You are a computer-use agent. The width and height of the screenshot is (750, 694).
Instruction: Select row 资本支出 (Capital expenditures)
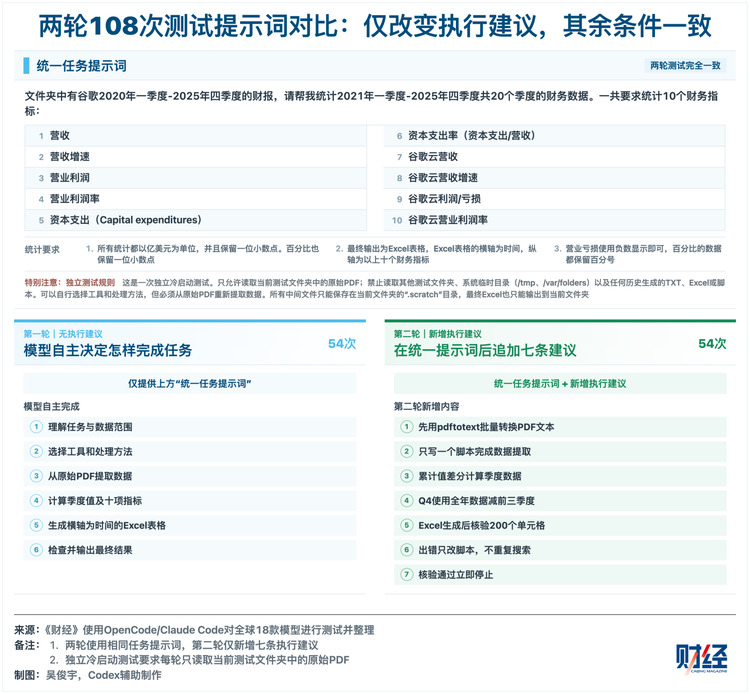click(x=196, y=220)
